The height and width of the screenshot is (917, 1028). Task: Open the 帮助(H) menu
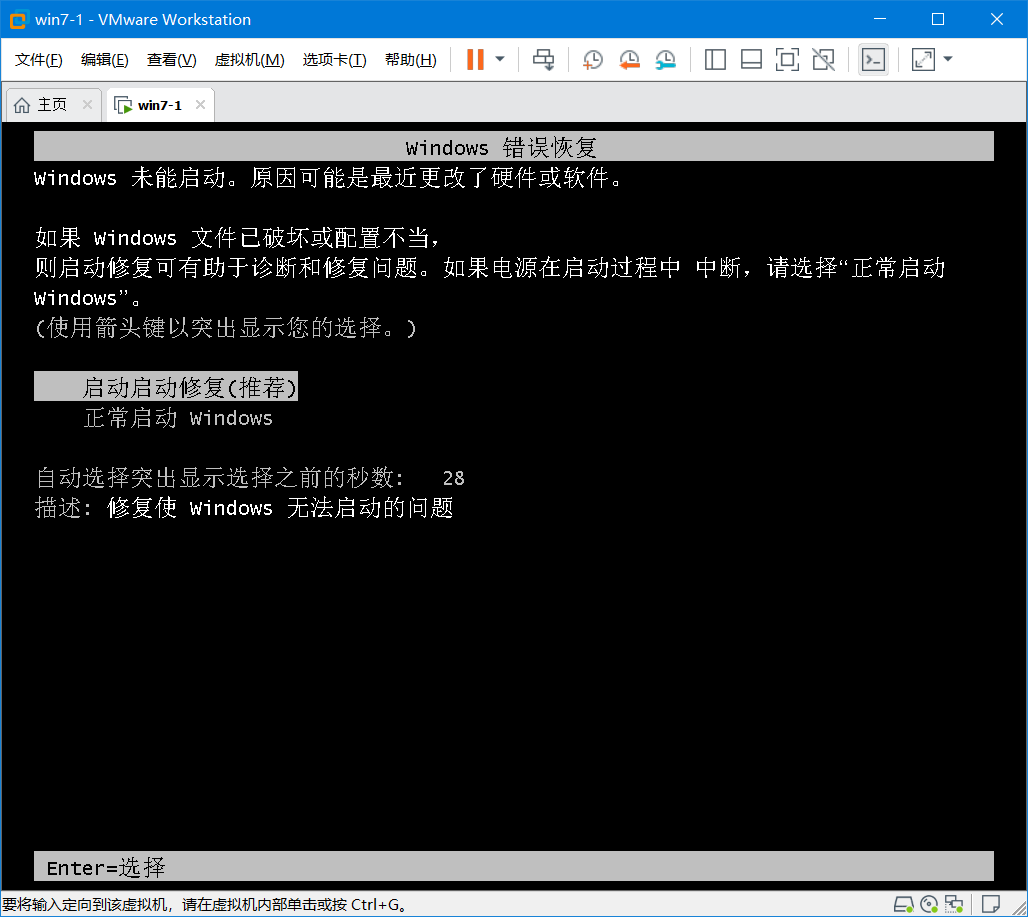click(x=411, y=60)
